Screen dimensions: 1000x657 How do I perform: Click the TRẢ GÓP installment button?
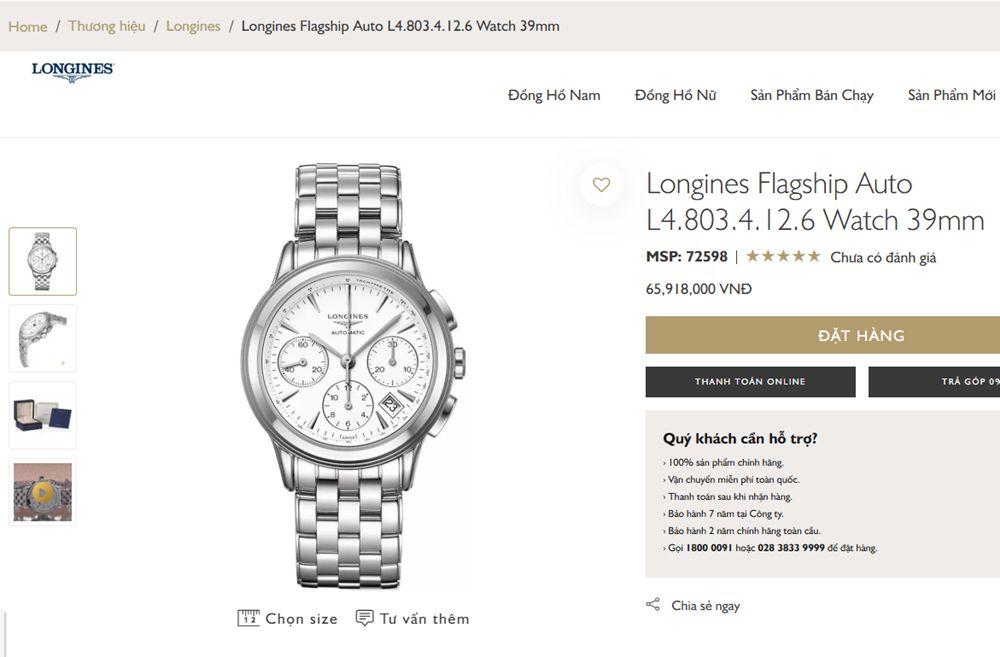coord(934,382)
